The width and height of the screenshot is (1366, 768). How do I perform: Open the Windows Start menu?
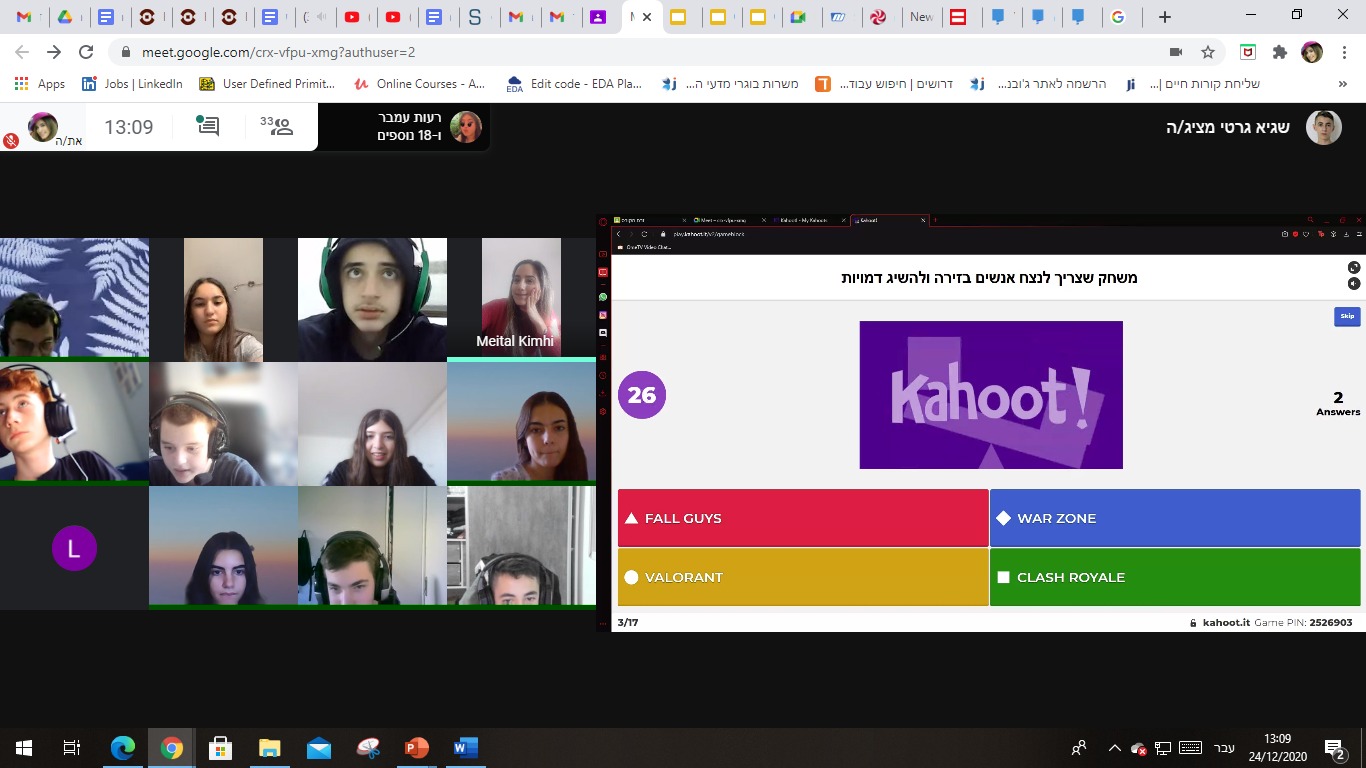tap(24, 747)
